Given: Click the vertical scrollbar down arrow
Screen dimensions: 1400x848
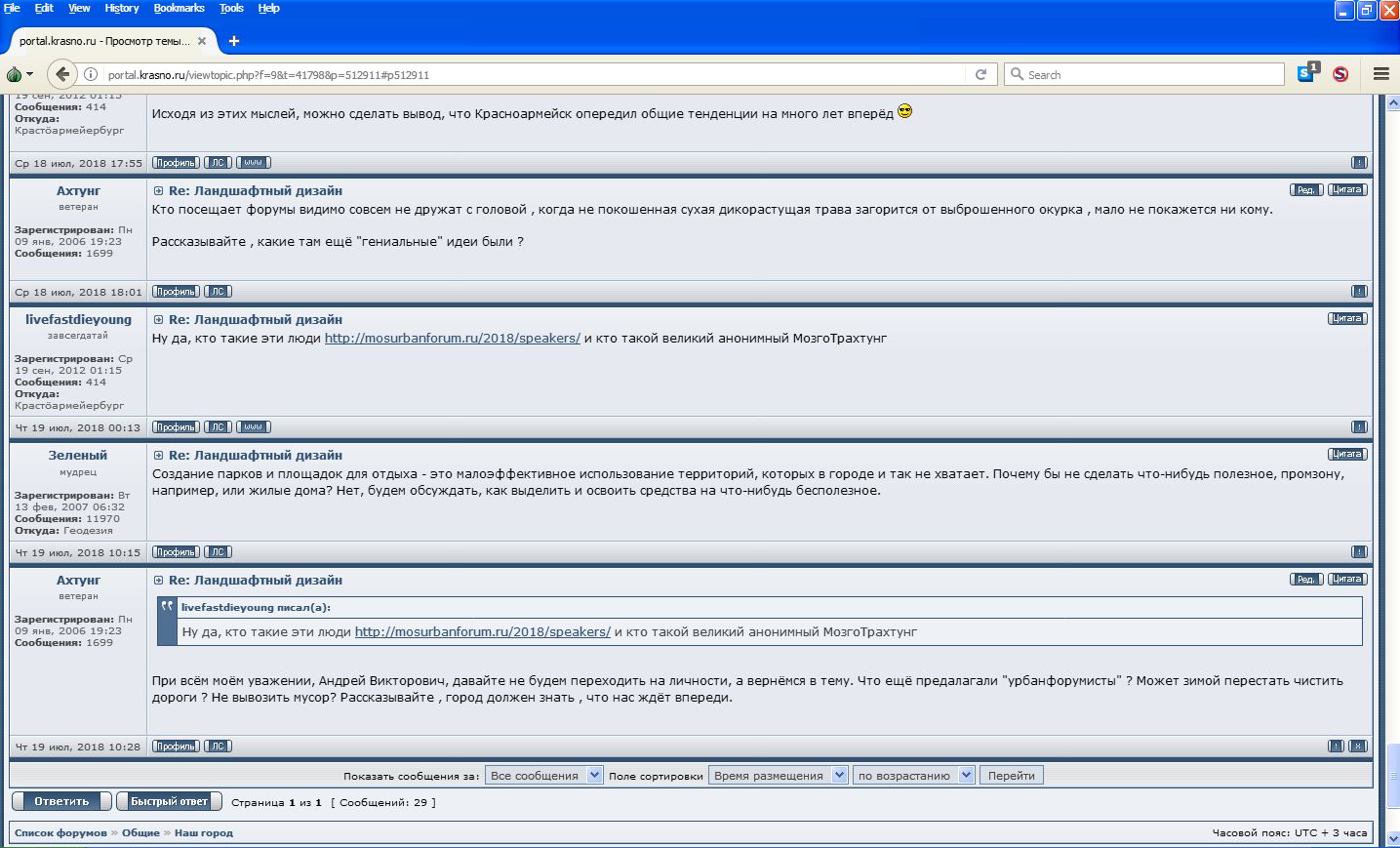Looking at the screenshot, I should [x=1393, y=839].
